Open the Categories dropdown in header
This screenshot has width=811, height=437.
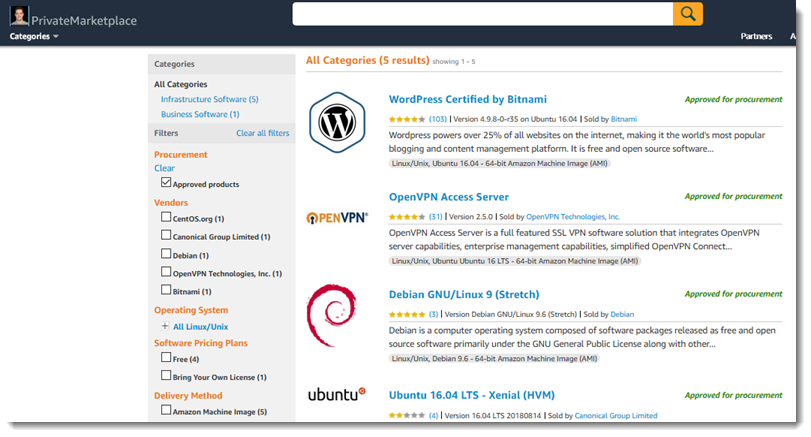click(34, 36)
